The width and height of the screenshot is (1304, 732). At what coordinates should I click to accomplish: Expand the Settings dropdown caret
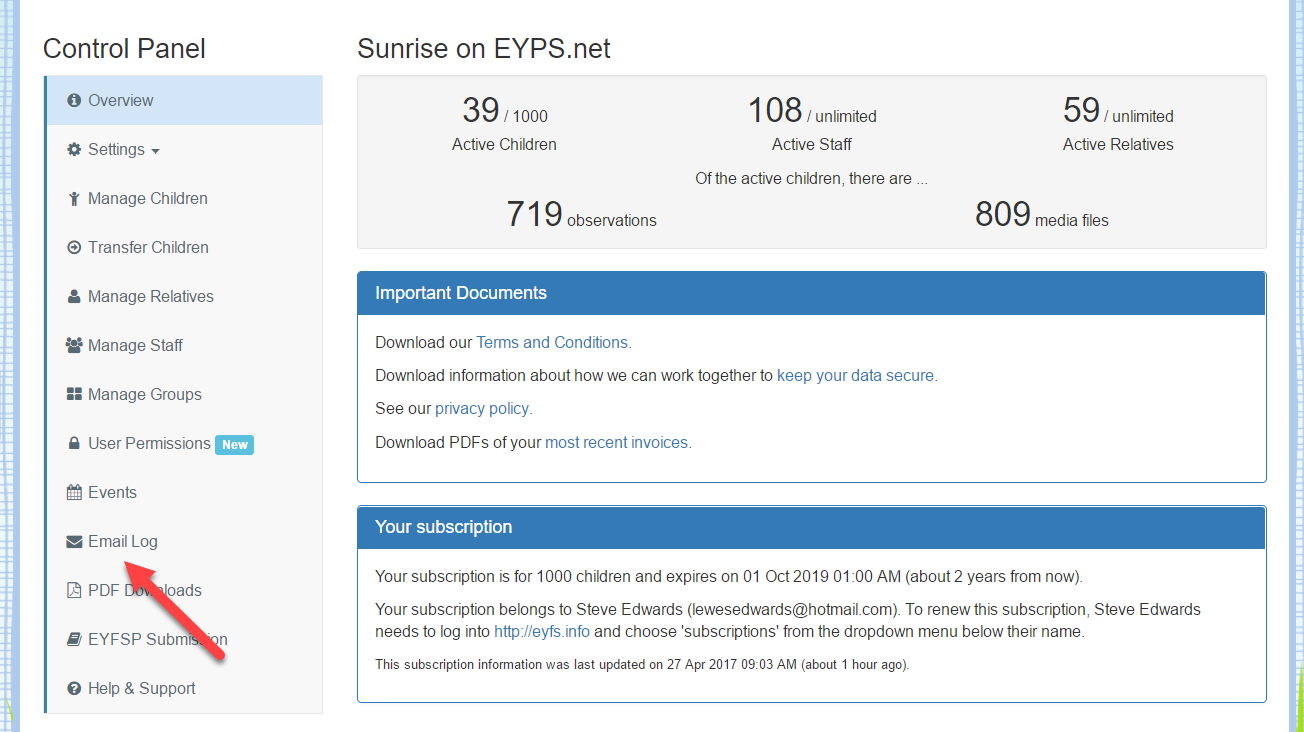point(155,151)
